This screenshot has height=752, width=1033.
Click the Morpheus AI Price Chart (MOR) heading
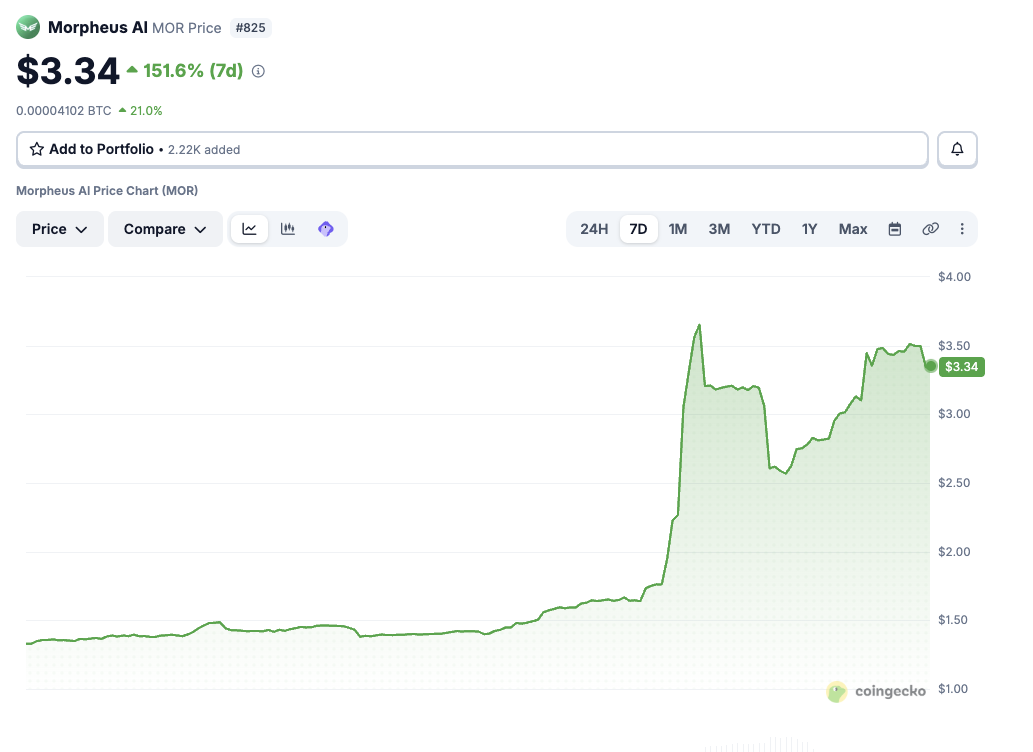pos(107,190)
